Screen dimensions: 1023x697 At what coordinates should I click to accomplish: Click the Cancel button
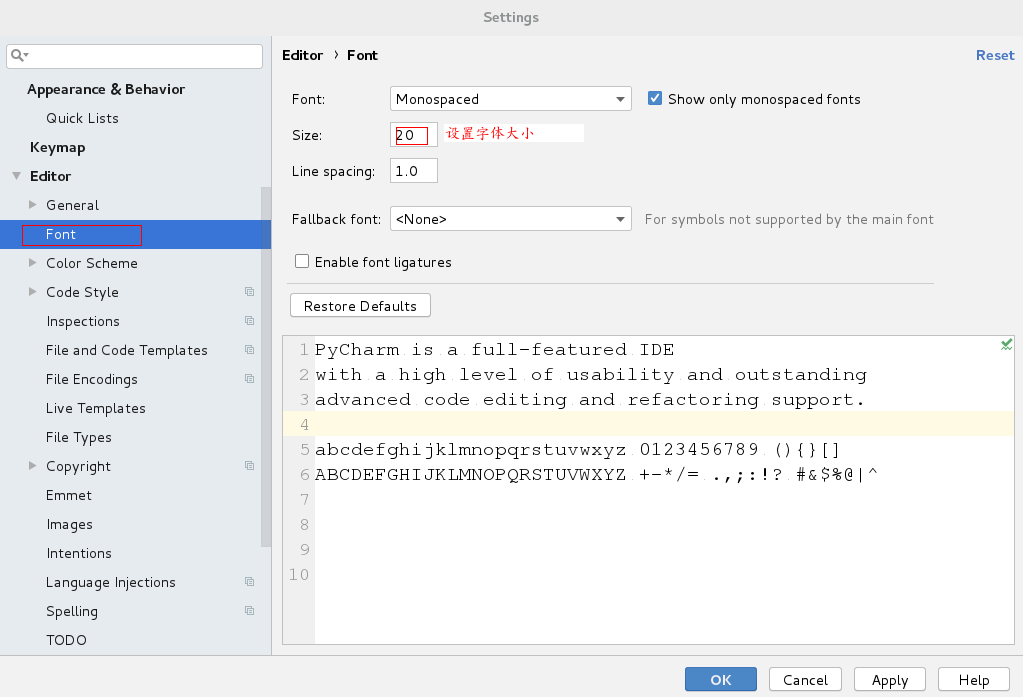pos(805,679)
